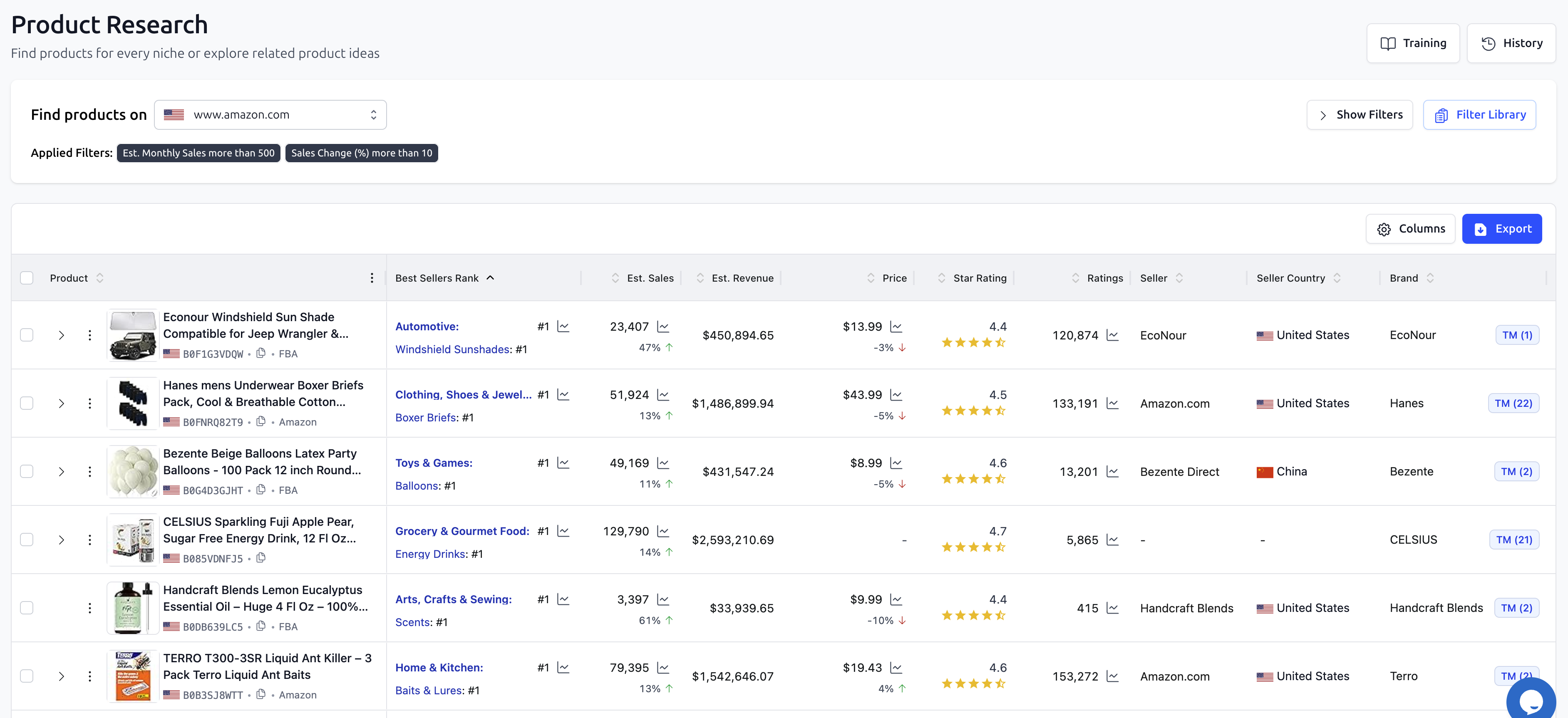The image size is (1568, 718).
Task: View sales trend chart for Bezente Balloons
Action: tap(663, 463)
